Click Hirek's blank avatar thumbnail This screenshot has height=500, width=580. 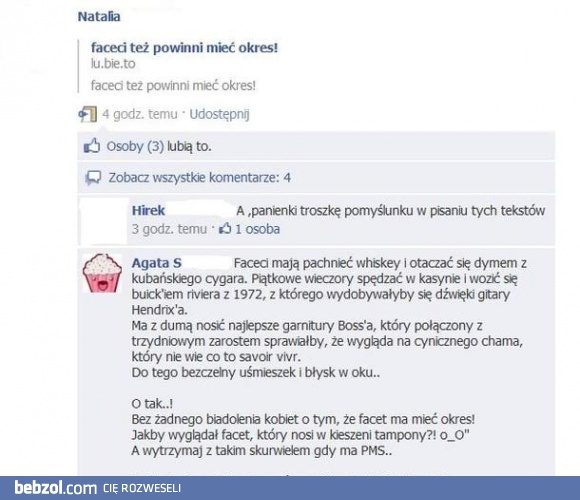(104, 221)
